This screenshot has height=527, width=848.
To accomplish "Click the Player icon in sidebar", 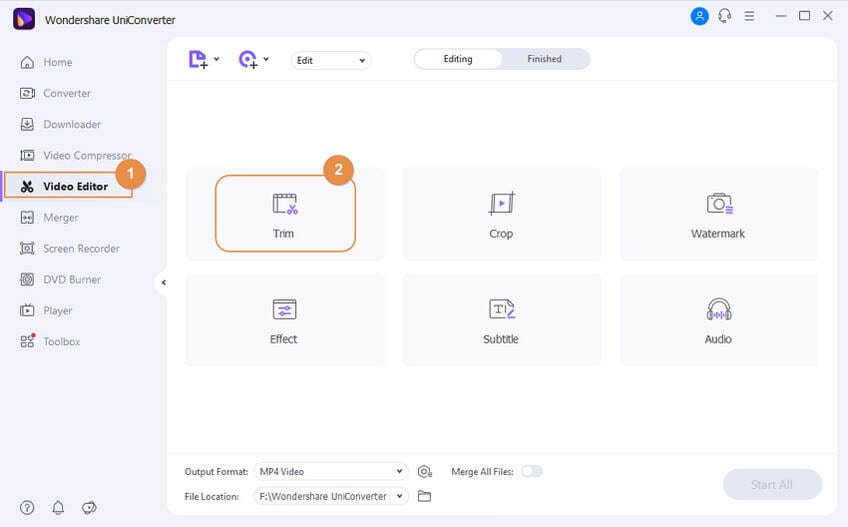I will [x=27, y=311].
